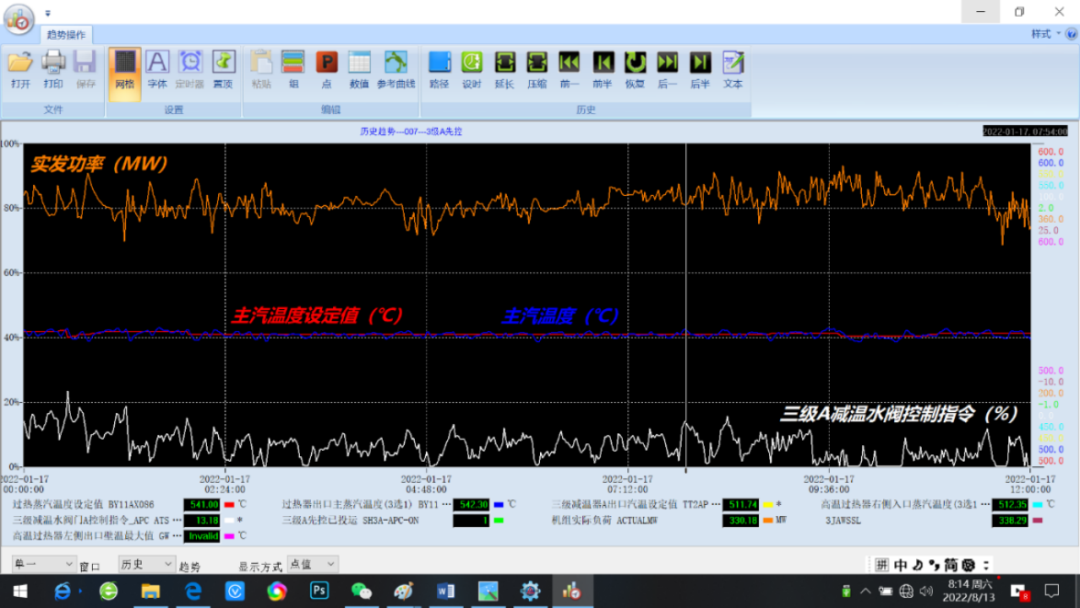This screenshot has width=1080, height=608.
Task: Select the 参考曲线 reference curve tool
Action: (396, 68)
